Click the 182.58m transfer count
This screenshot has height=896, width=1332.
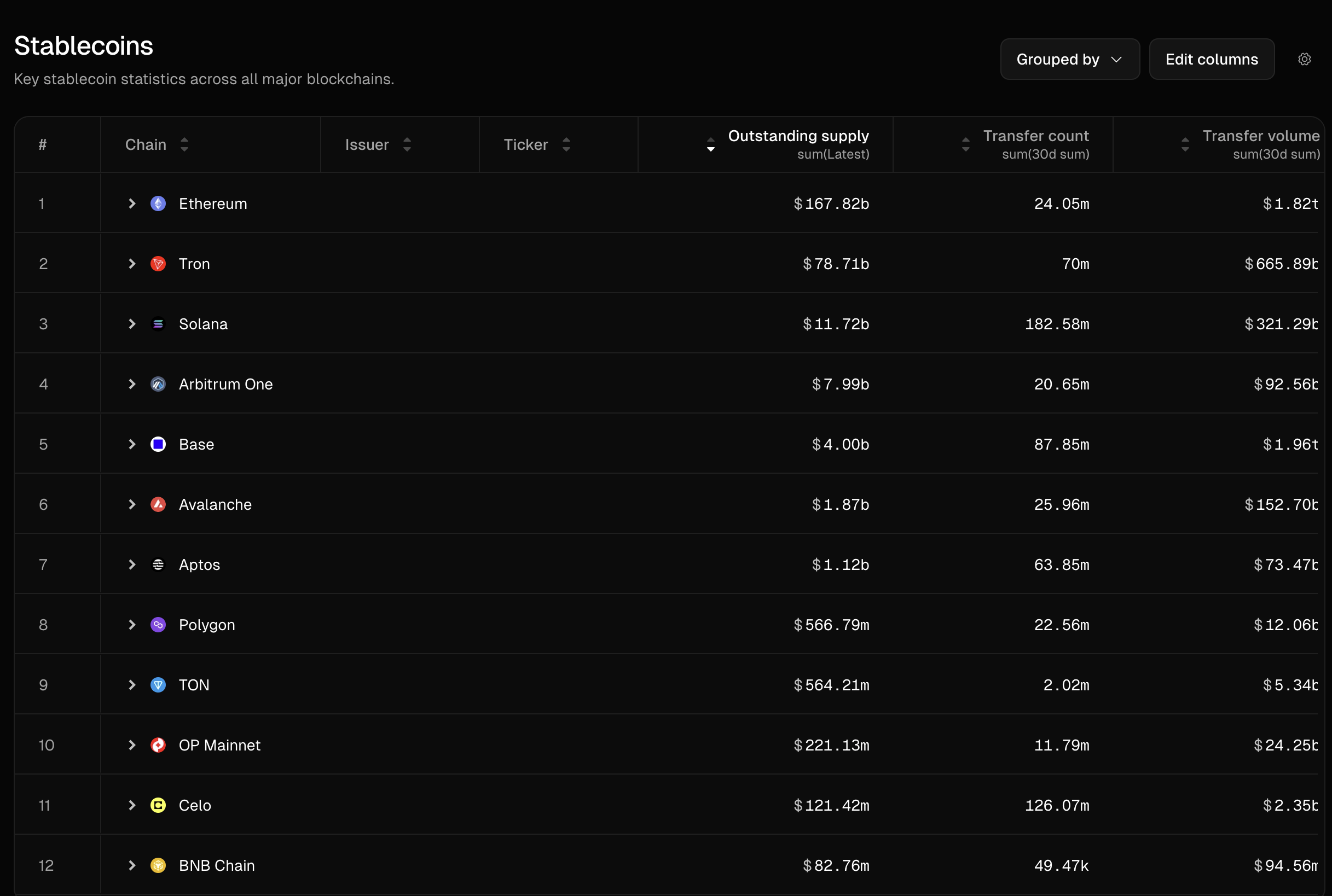(x=1057, y=324)
